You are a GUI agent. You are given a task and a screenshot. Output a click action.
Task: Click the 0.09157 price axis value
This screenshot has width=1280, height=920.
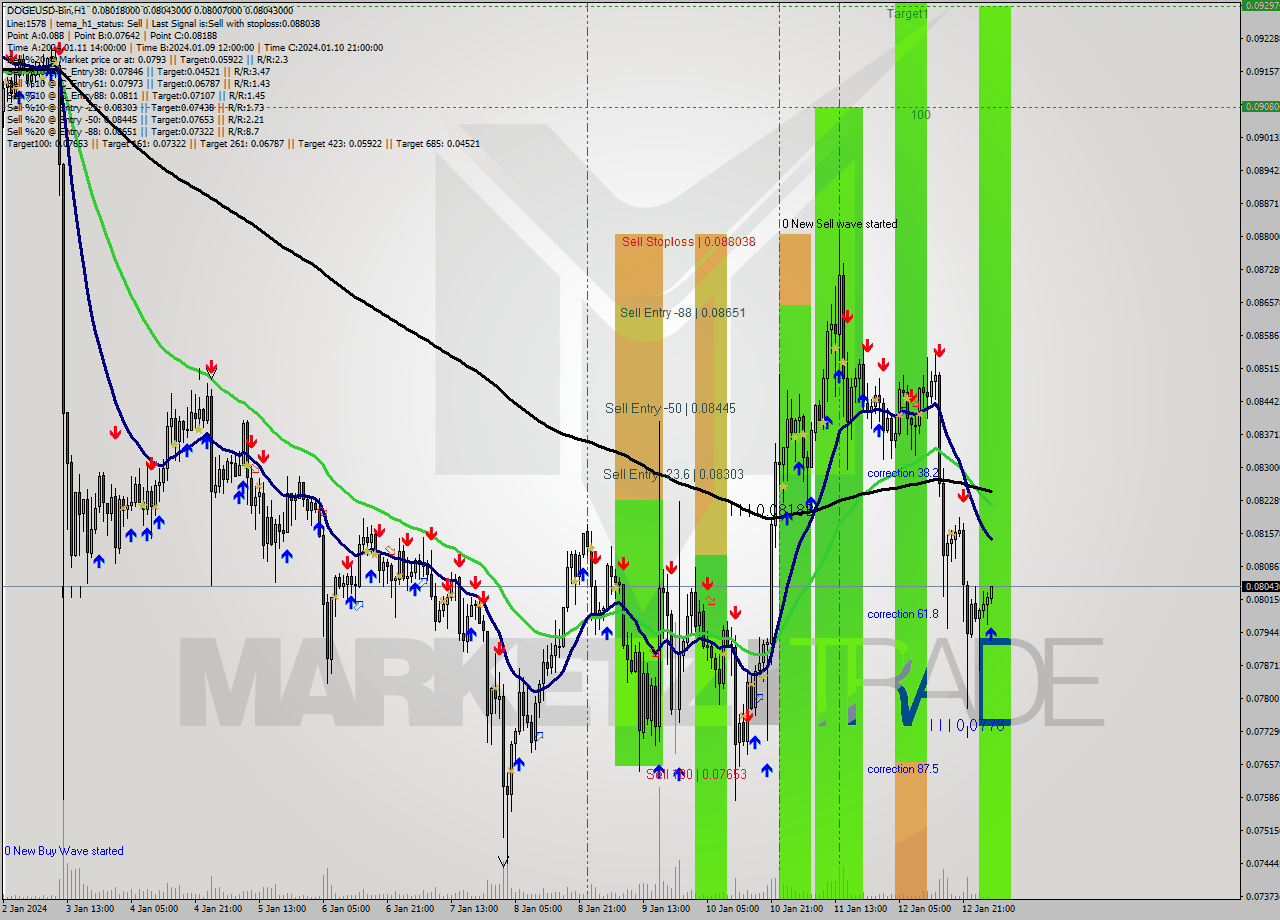pos(1262,71)
